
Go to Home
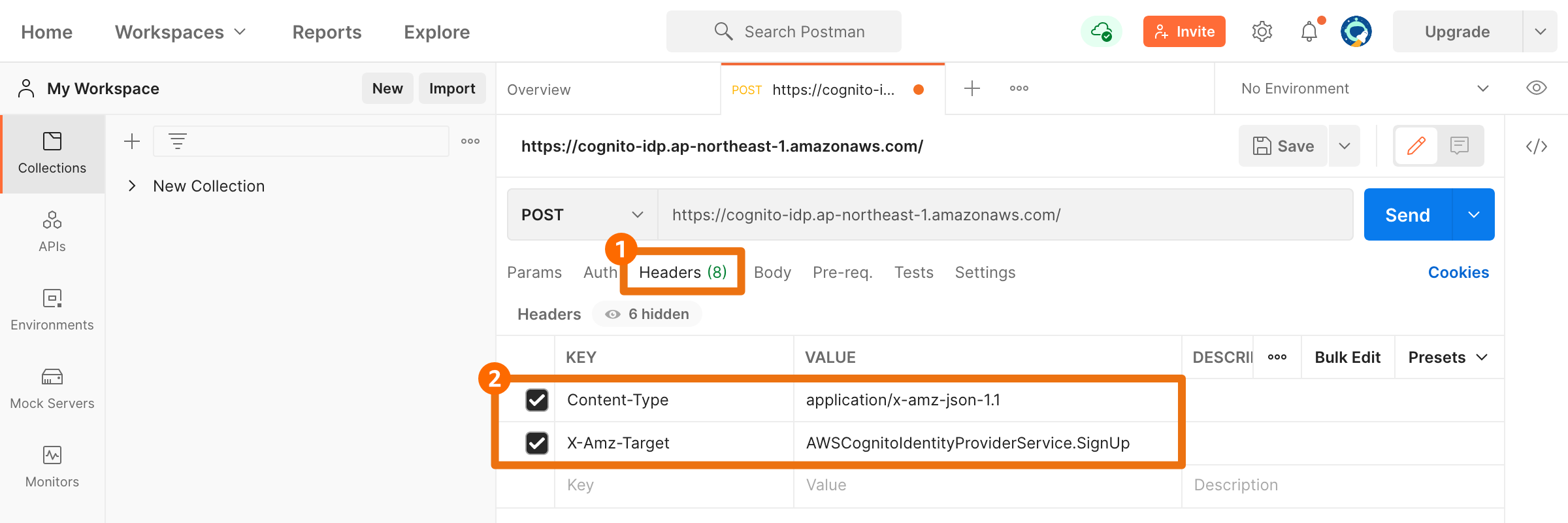coord(46,31)
